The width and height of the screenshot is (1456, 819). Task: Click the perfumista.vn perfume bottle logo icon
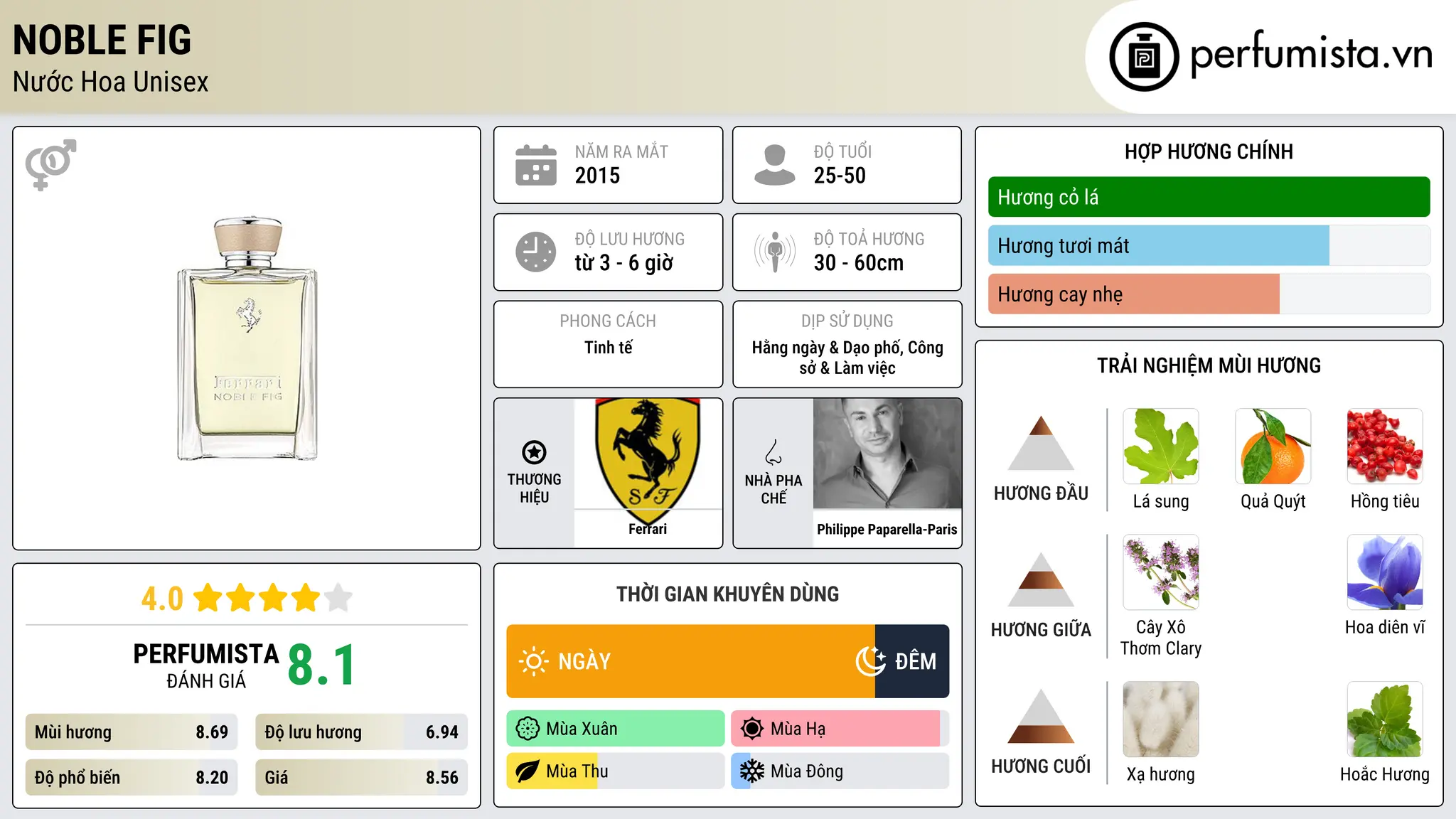pyautogui.click(x=1144, y=57)
